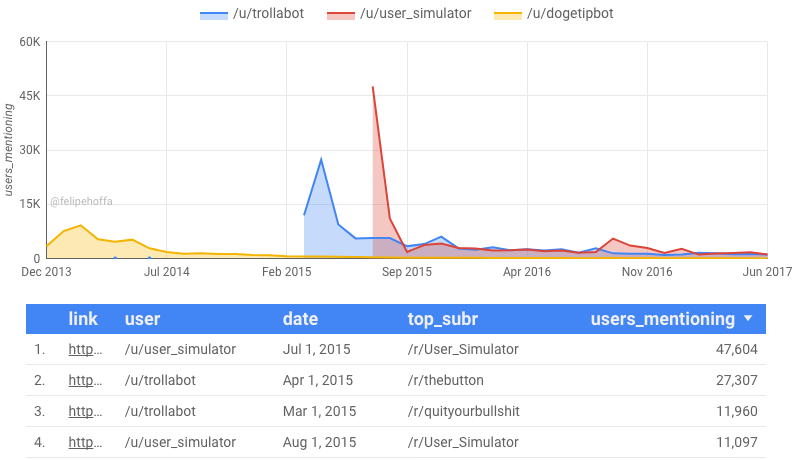Click the link column header
This screenshot has height=460, width=794.
pos(83,319)
